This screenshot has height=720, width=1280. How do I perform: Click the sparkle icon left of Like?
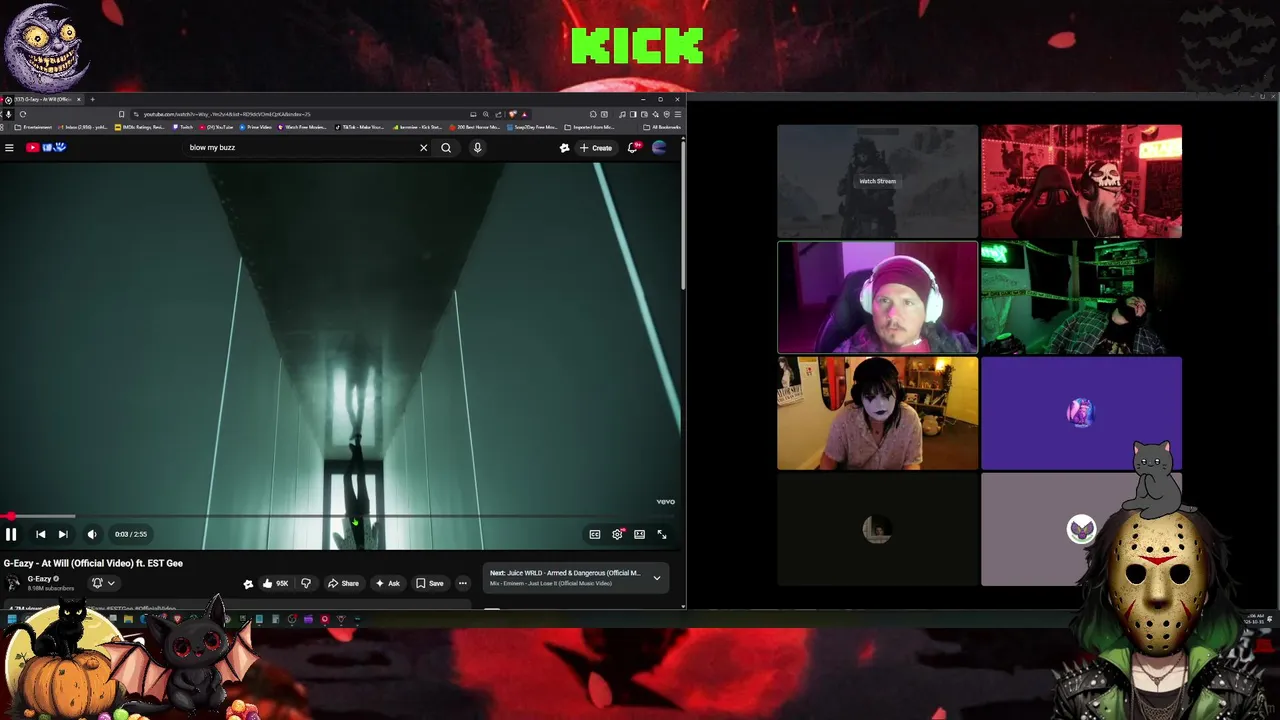[248, 583]
